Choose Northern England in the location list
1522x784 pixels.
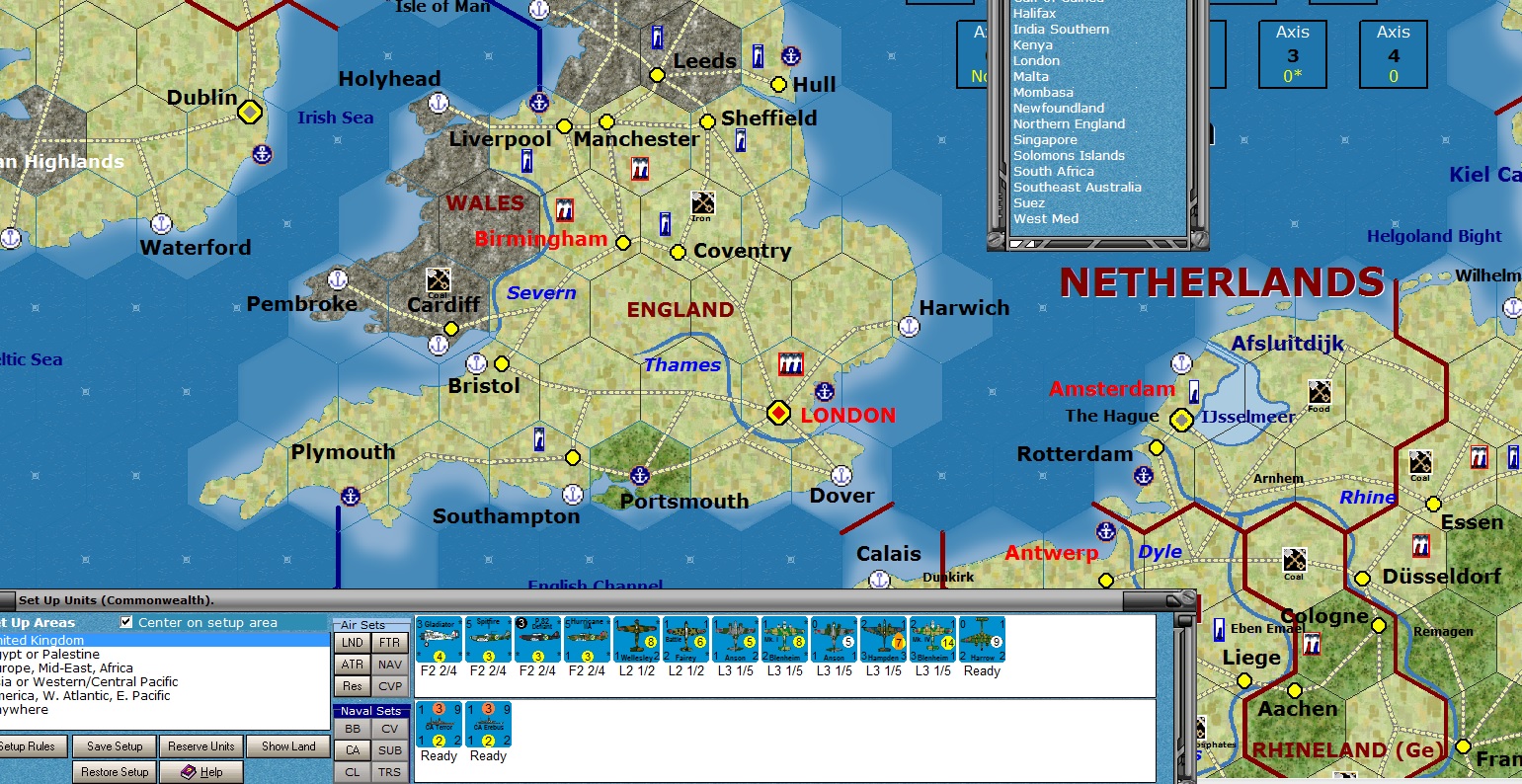coord(1069,123)
